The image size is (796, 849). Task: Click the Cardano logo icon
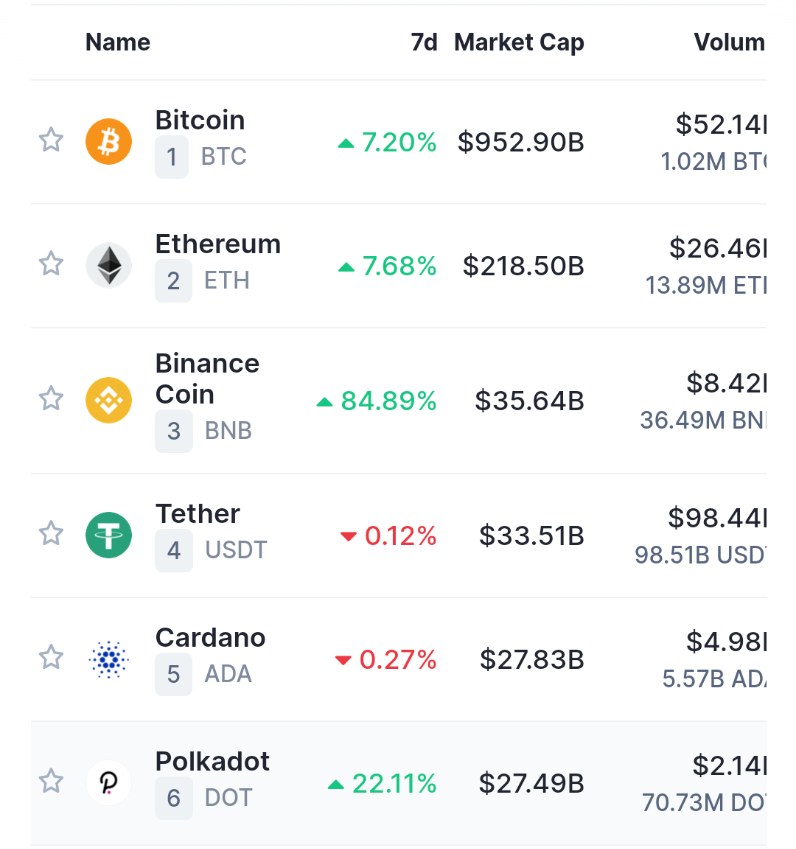[x=108, y=658]
